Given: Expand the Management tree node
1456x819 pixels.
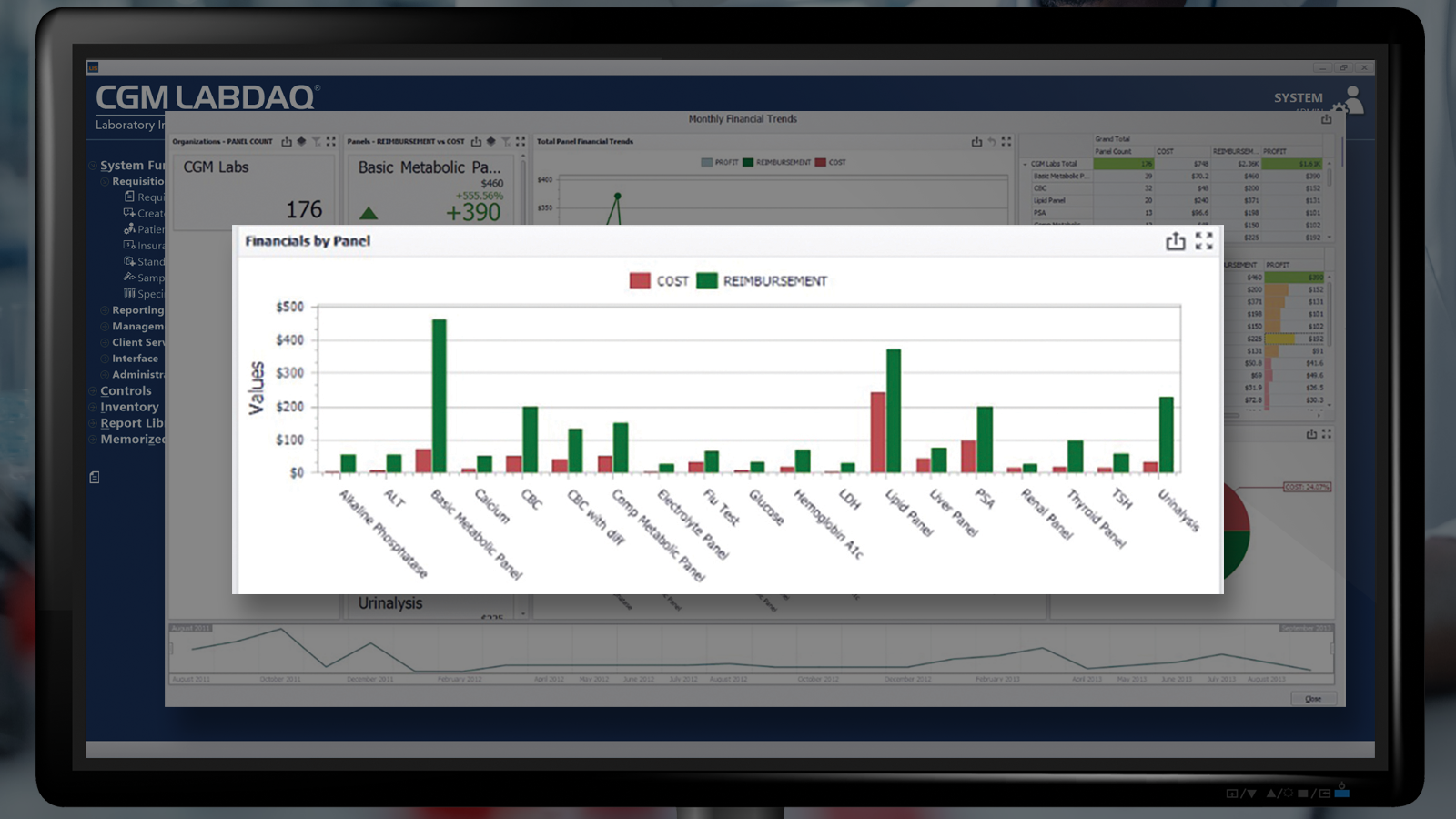Looking at the screenshot, I should pyautogui.click(x=105, y=327).
